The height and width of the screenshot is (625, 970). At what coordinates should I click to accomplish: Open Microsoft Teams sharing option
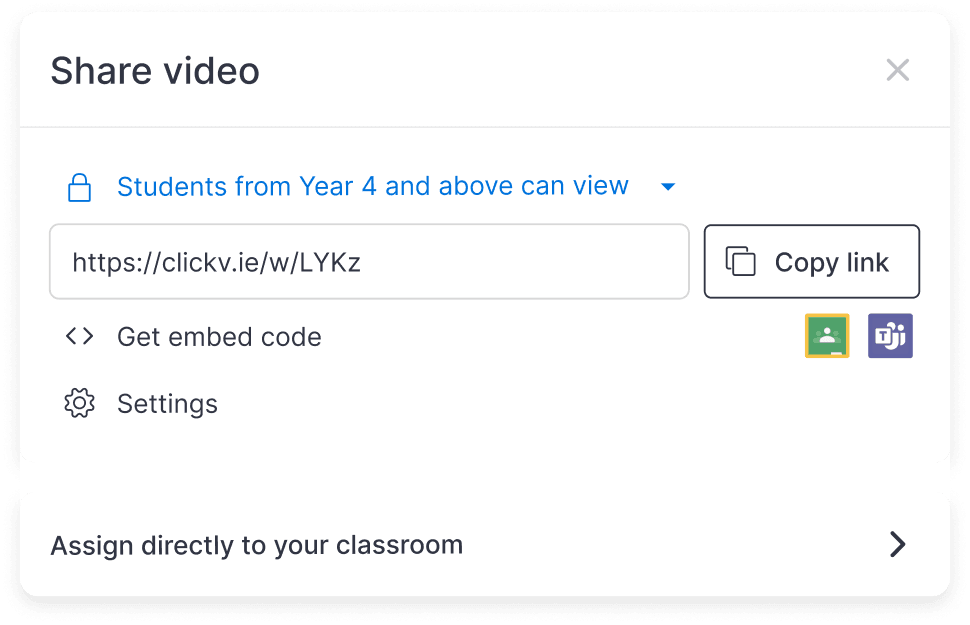[889, 336]
